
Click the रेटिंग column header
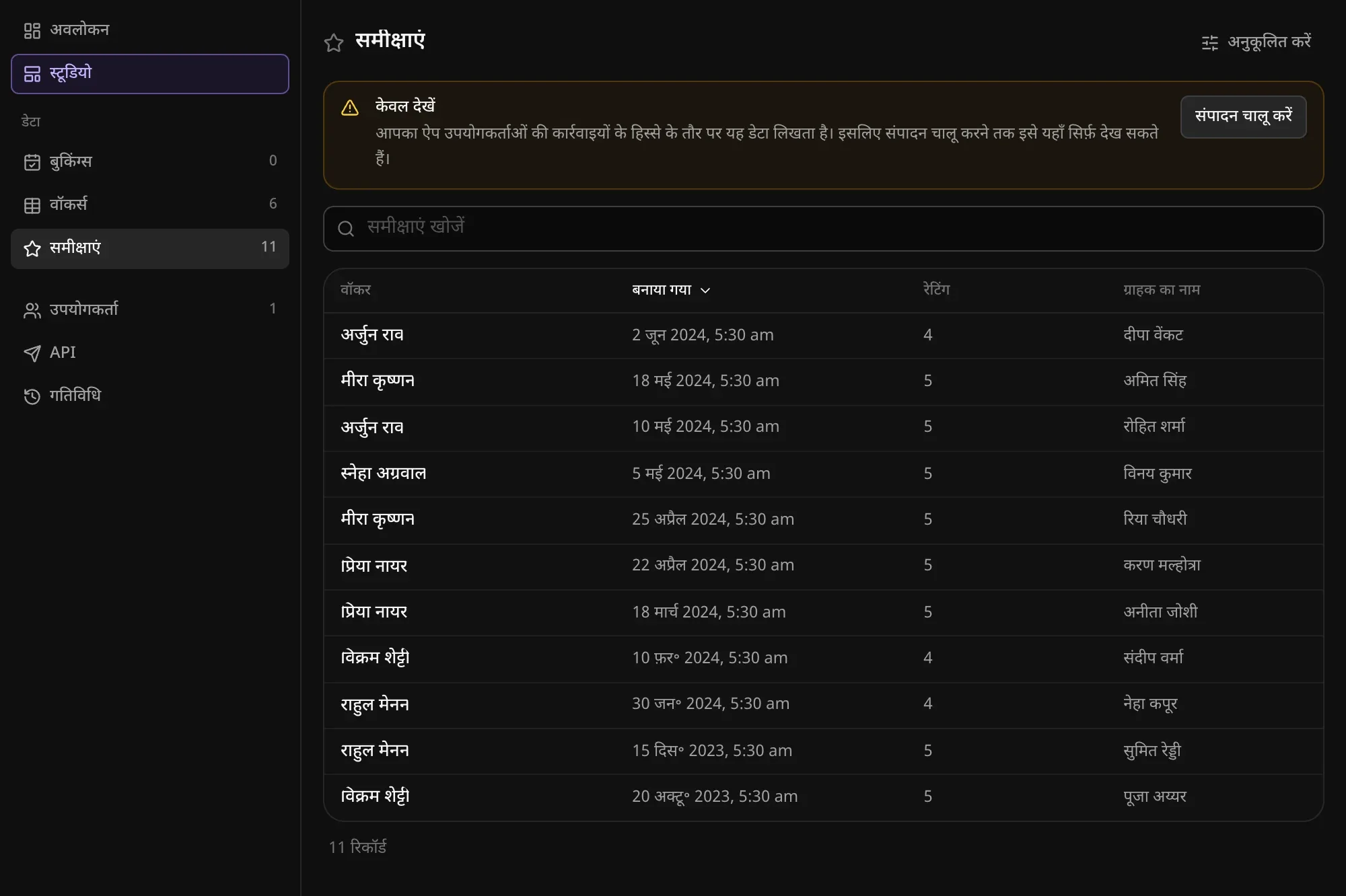(x=936, y=290)
